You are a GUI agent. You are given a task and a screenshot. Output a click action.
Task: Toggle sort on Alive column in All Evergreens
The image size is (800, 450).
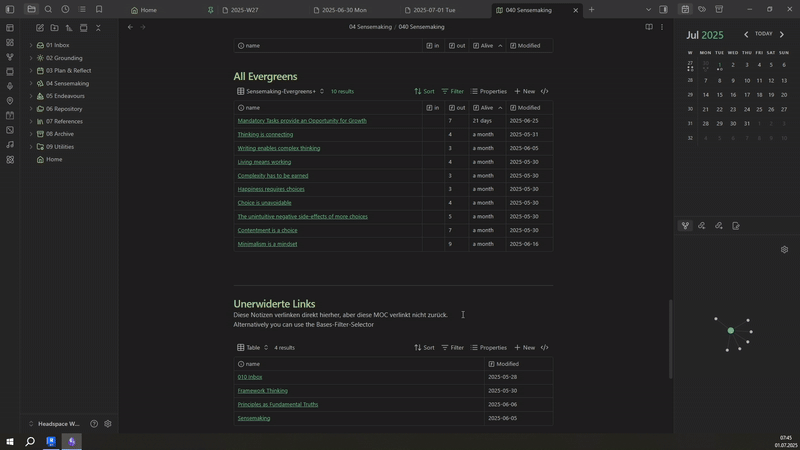500,108
